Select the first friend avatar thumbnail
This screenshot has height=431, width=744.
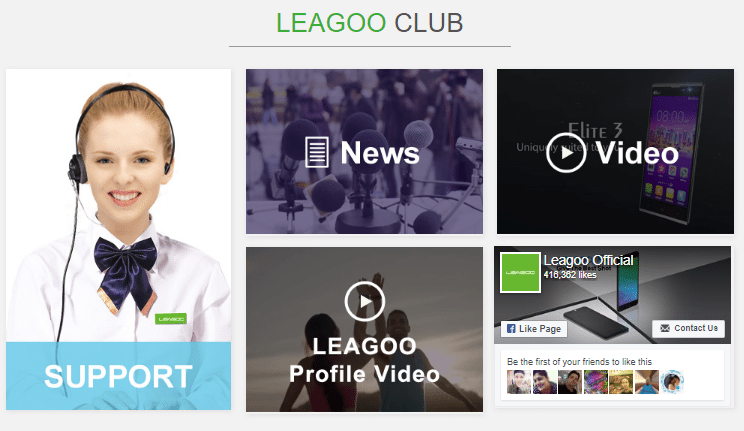(x=519, y=382)
